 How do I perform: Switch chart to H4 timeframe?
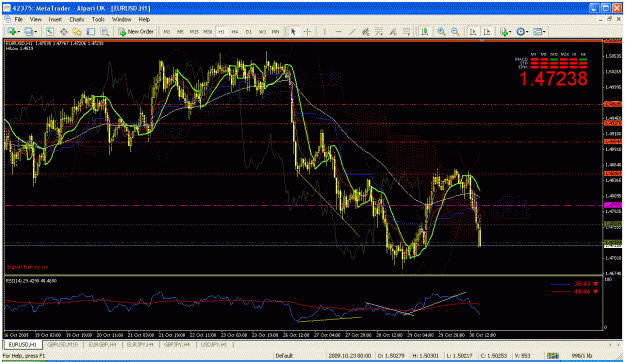pyautogui.click(x=235, y=31)
